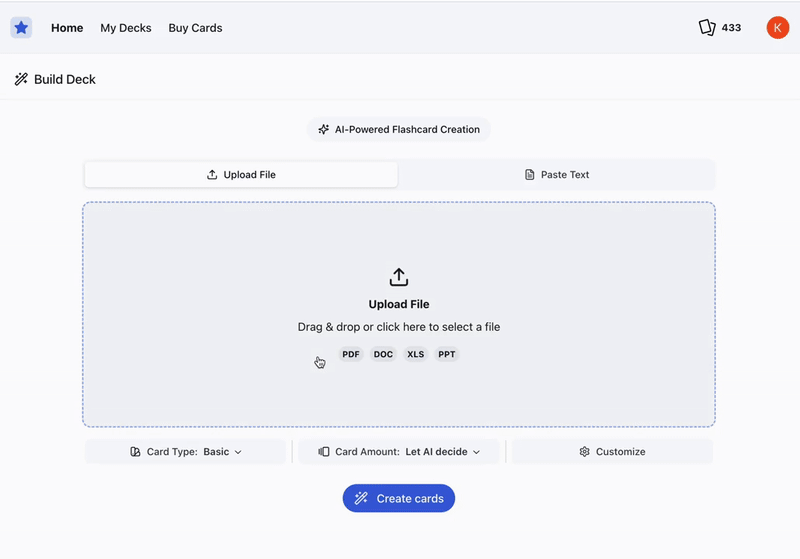Open My Decks from navigation
The height and width of the screenshot is (559, 800).
[126, 28]
